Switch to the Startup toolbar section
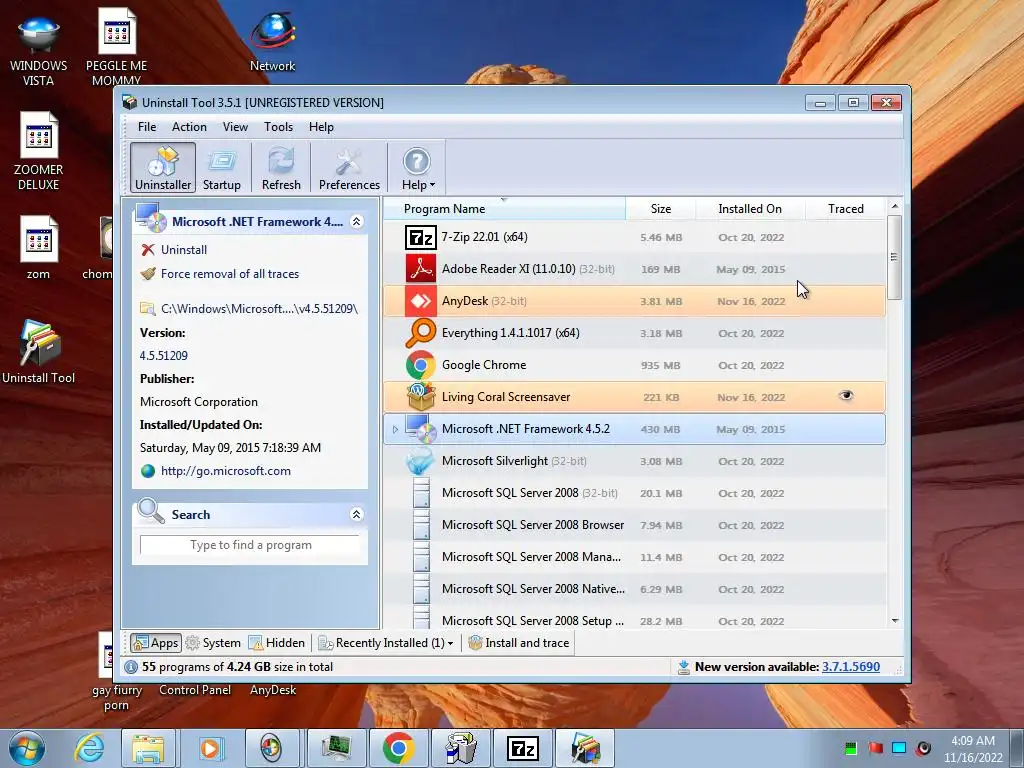This screenshot has height=768, width=1024. point(221,168)
